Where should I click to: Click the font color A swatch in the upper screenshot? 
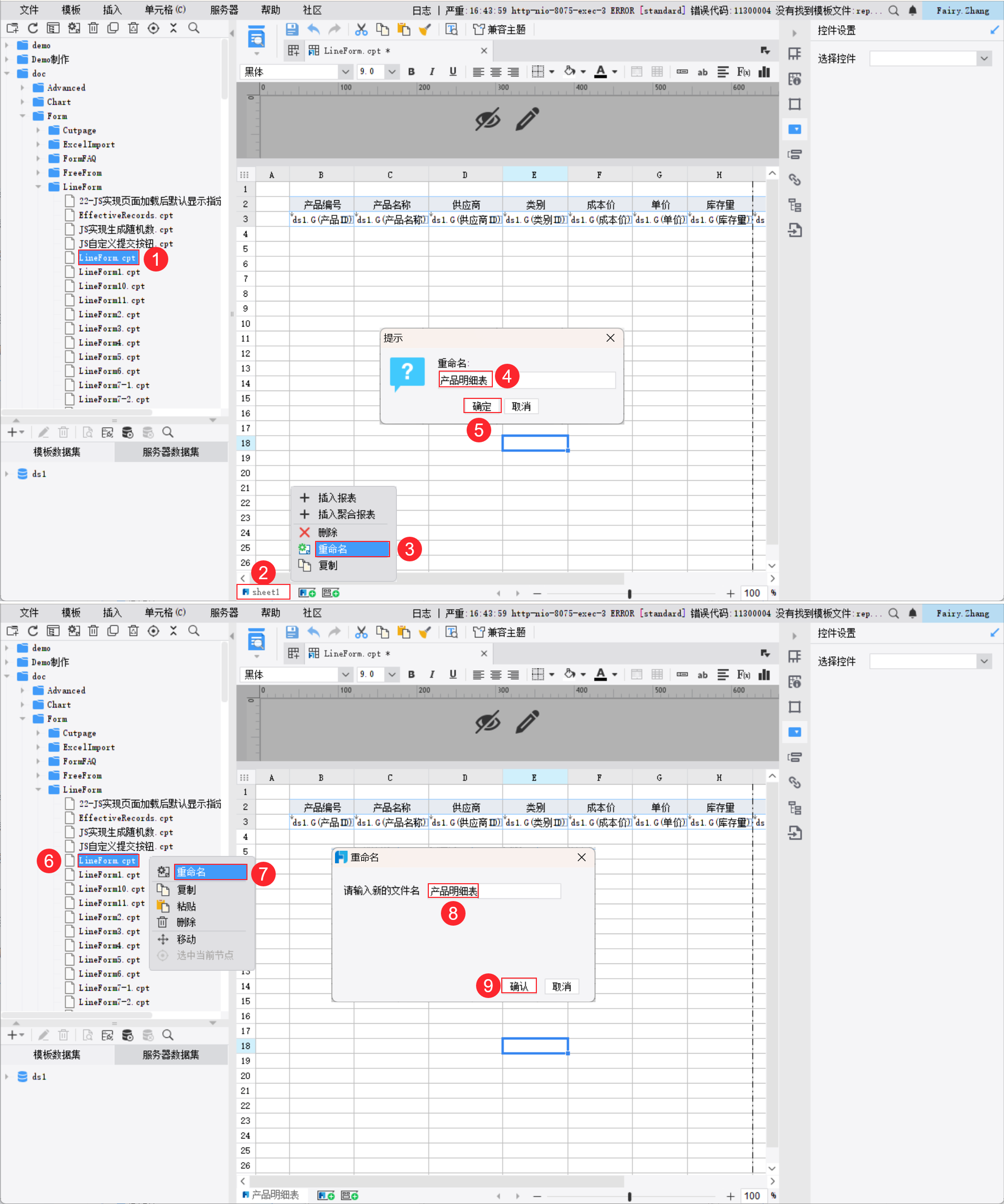[x=600, y=72]
